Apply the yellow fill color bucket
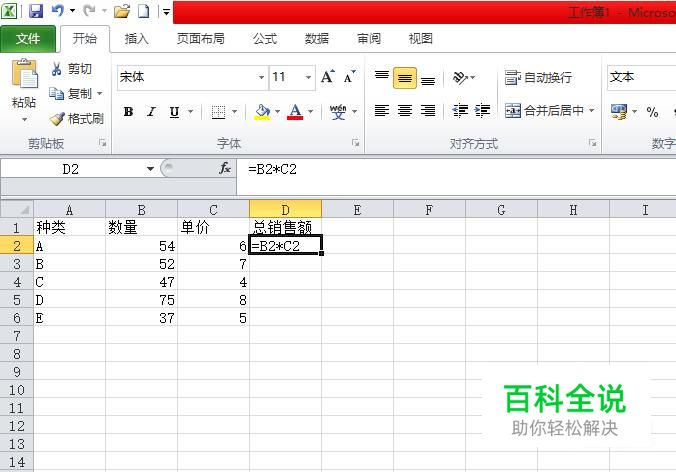This screenshot has height=472, width=676. pos(262,112)
